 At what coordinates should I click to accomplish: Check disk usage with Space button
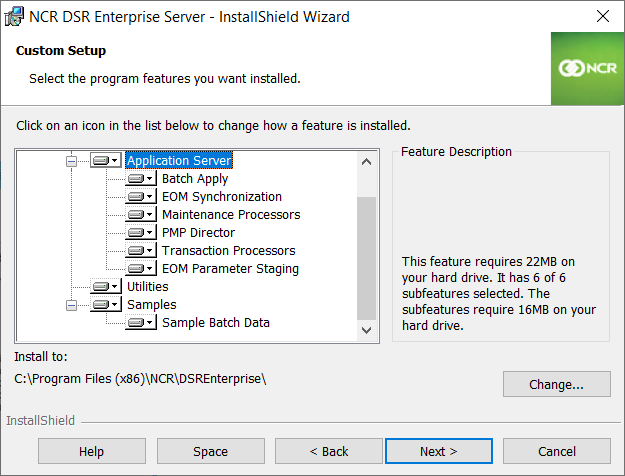210,451
